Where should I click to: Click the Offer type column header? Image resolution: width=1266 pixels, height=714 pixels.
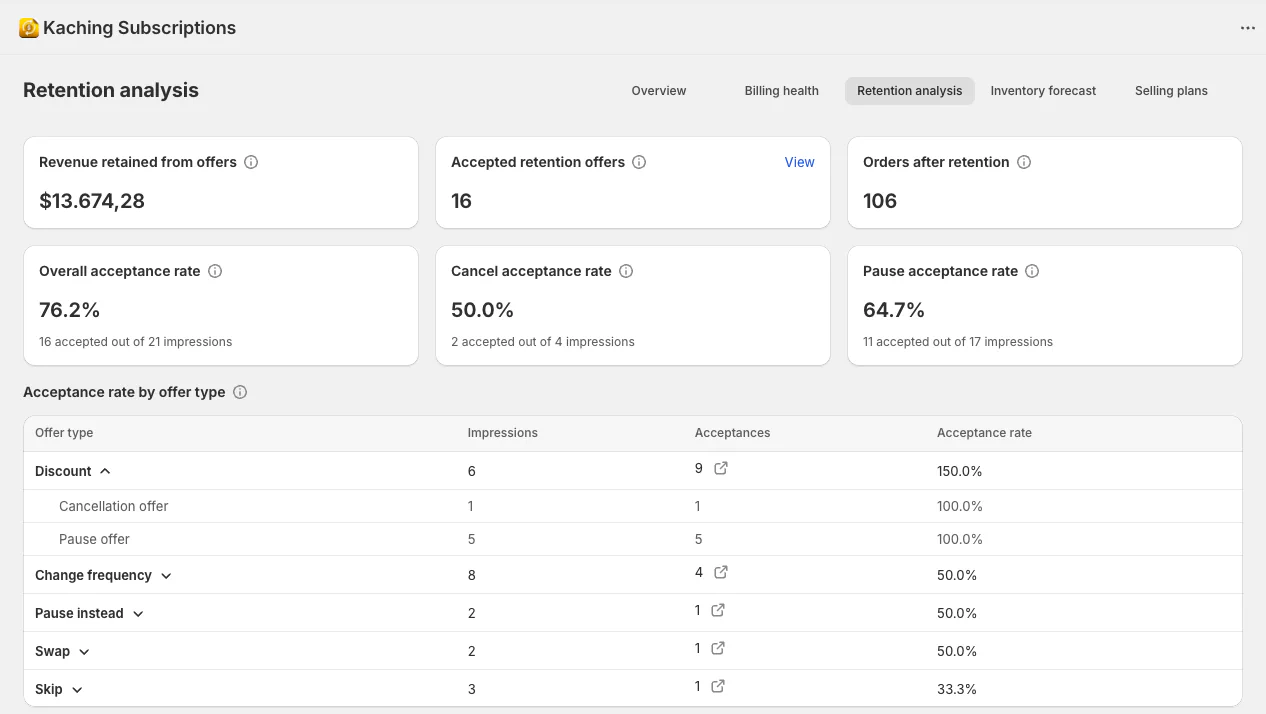pyautogui.click(x=64, y=433)
